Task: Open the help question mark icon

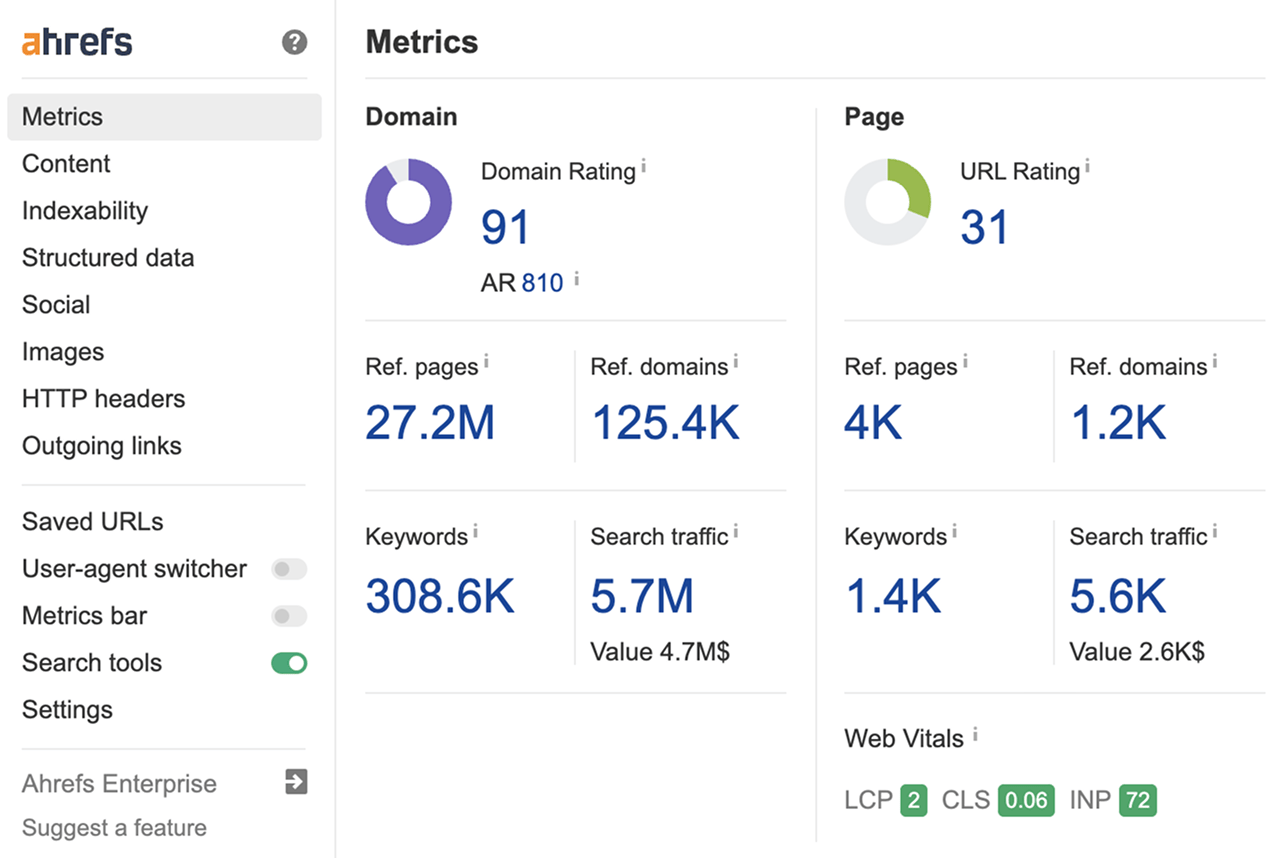Action: pos(293,42)
